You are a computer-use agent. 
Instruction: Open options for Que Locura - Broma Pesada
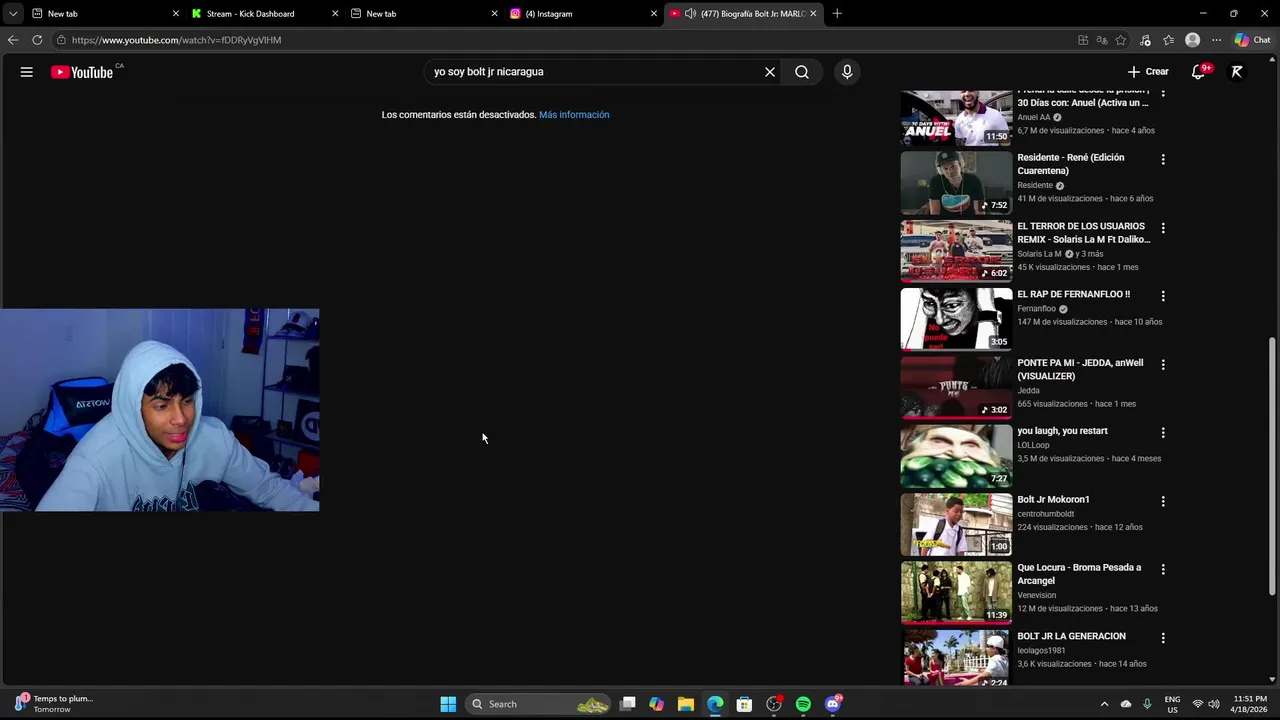[x=1163, y=569]
